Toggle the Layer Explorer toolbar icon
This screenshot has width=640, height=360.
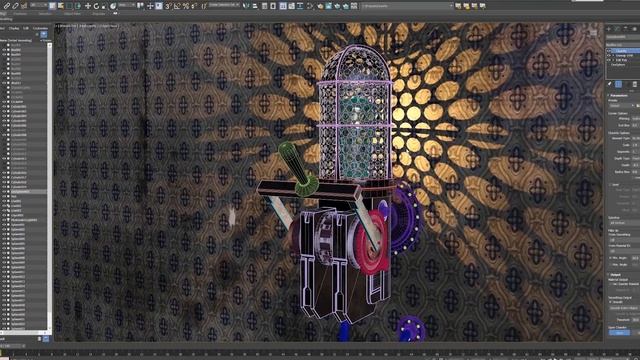(273, 6)
